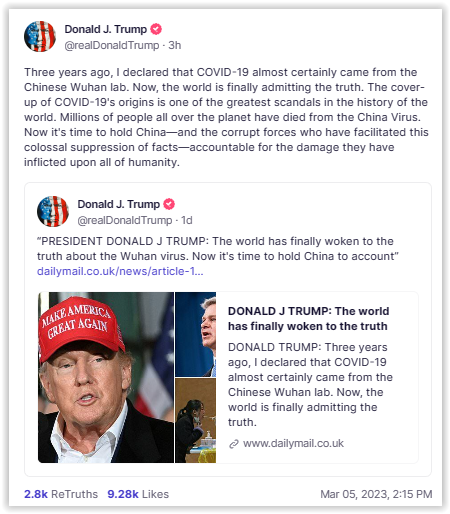Click the verified badge beside top Donald J. Trump
The width and height of the screenshot is (450, 514).
tap(156, 29)
